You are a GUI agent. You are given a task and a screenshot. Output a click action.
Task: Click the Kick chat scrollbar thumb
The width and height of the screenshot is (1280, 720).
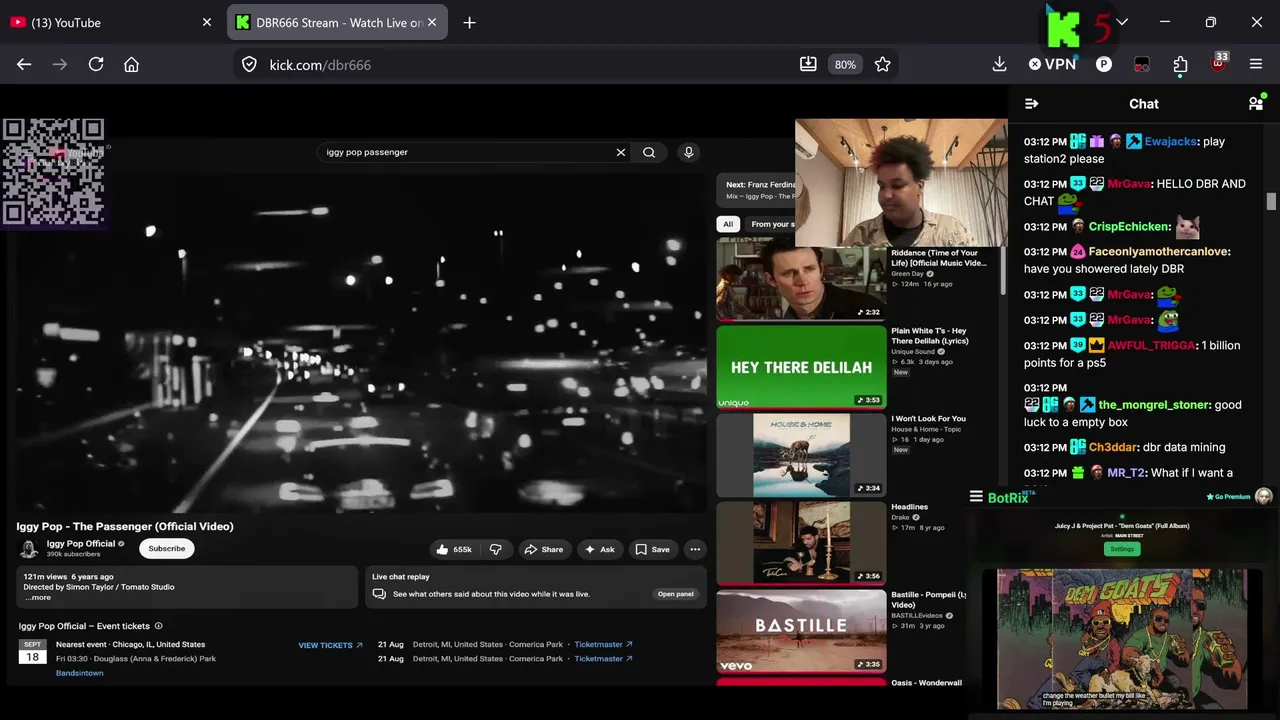click(x=1271, y=202)
